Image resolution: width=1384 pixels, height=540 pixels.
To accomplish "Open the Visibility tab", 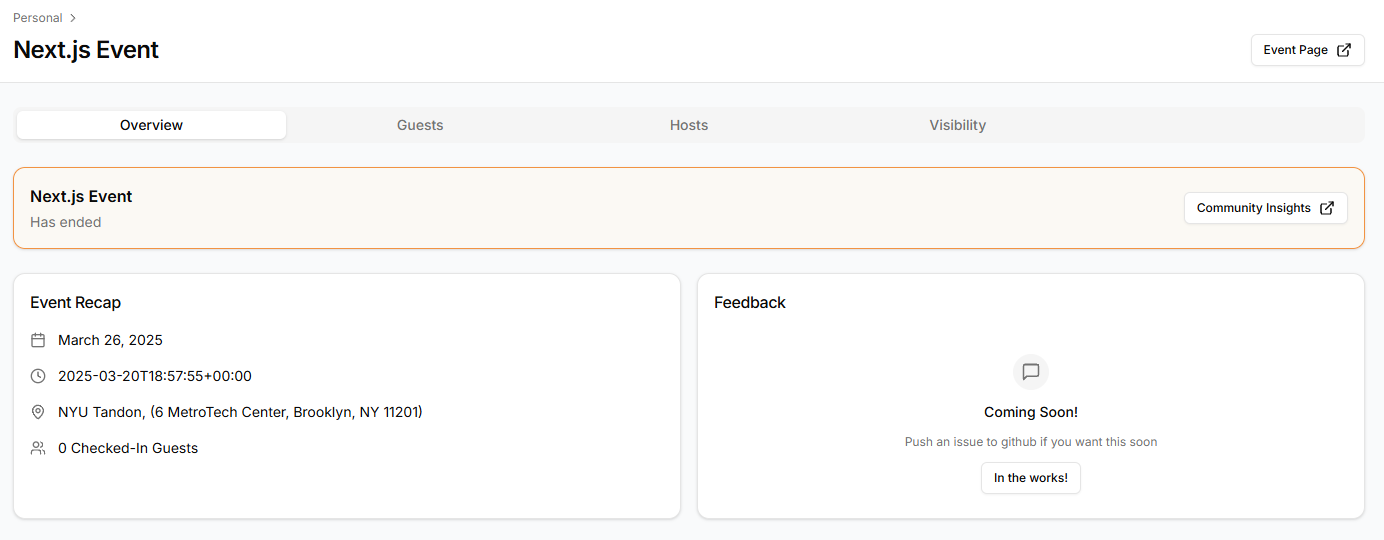I will (958, 125).
